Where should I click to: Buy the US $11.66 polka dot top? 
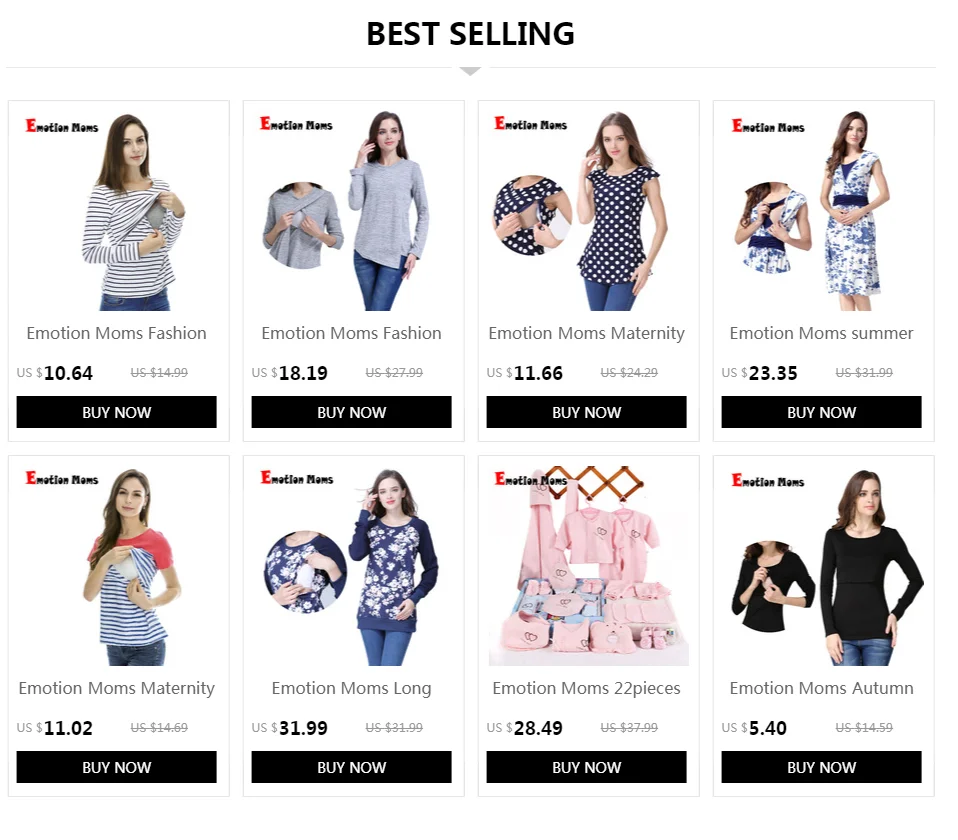click(587, 412)
